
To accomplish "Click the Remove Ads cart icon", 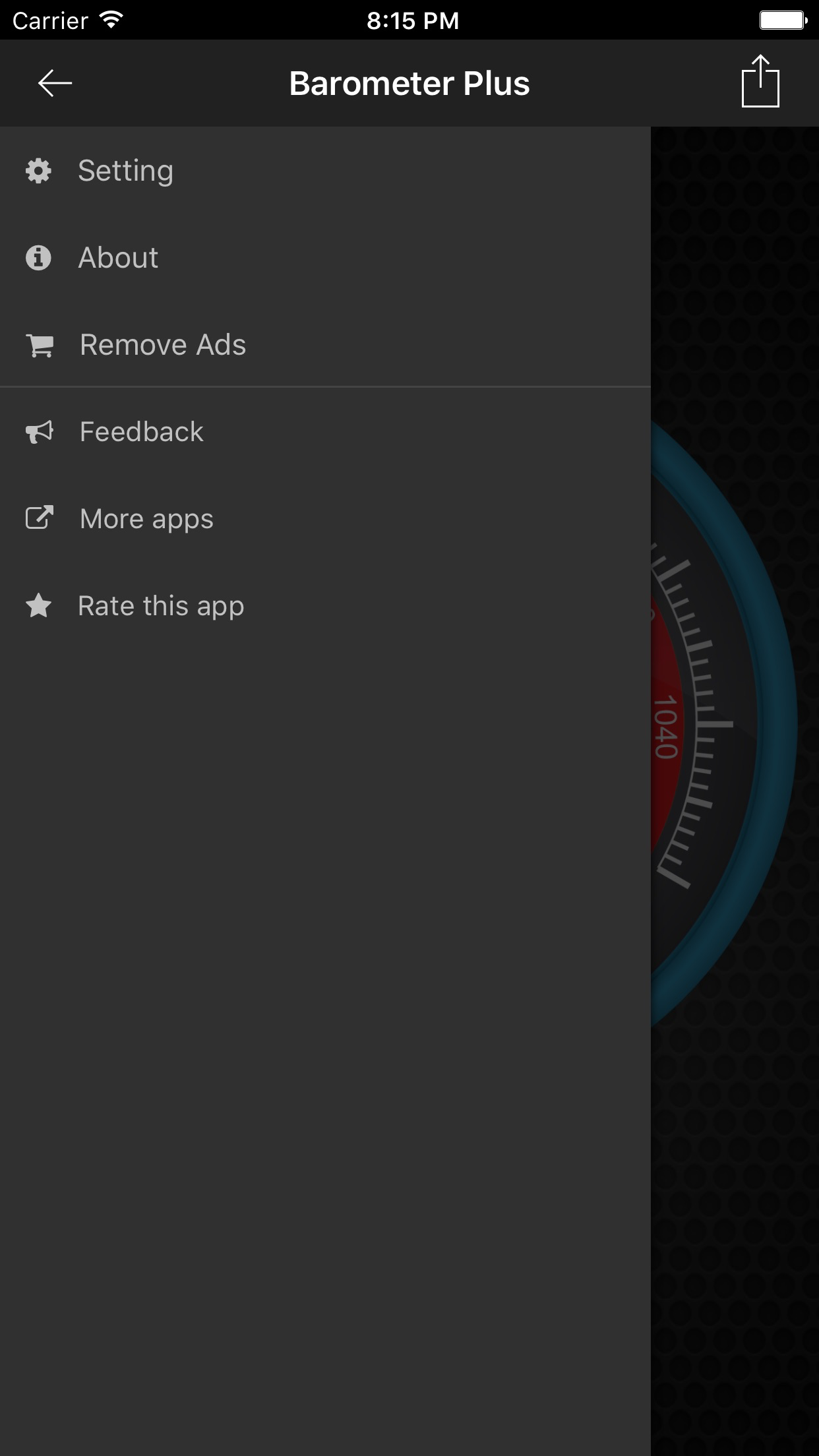I will 40,345.
